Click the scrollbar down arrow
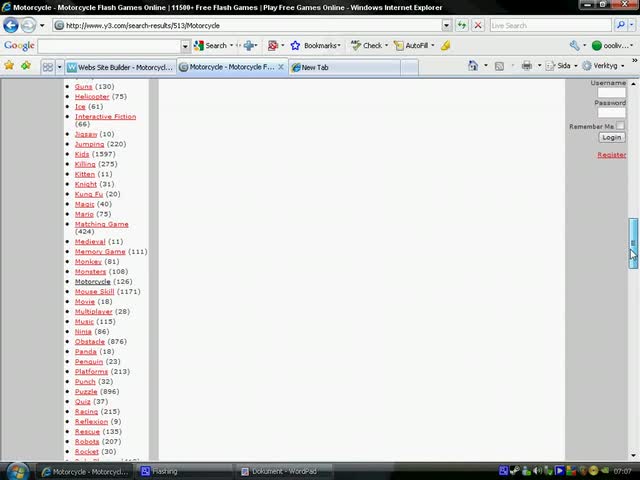Viewport: 640px width, 480px height. pyautogui.click(x=633, y=456)
